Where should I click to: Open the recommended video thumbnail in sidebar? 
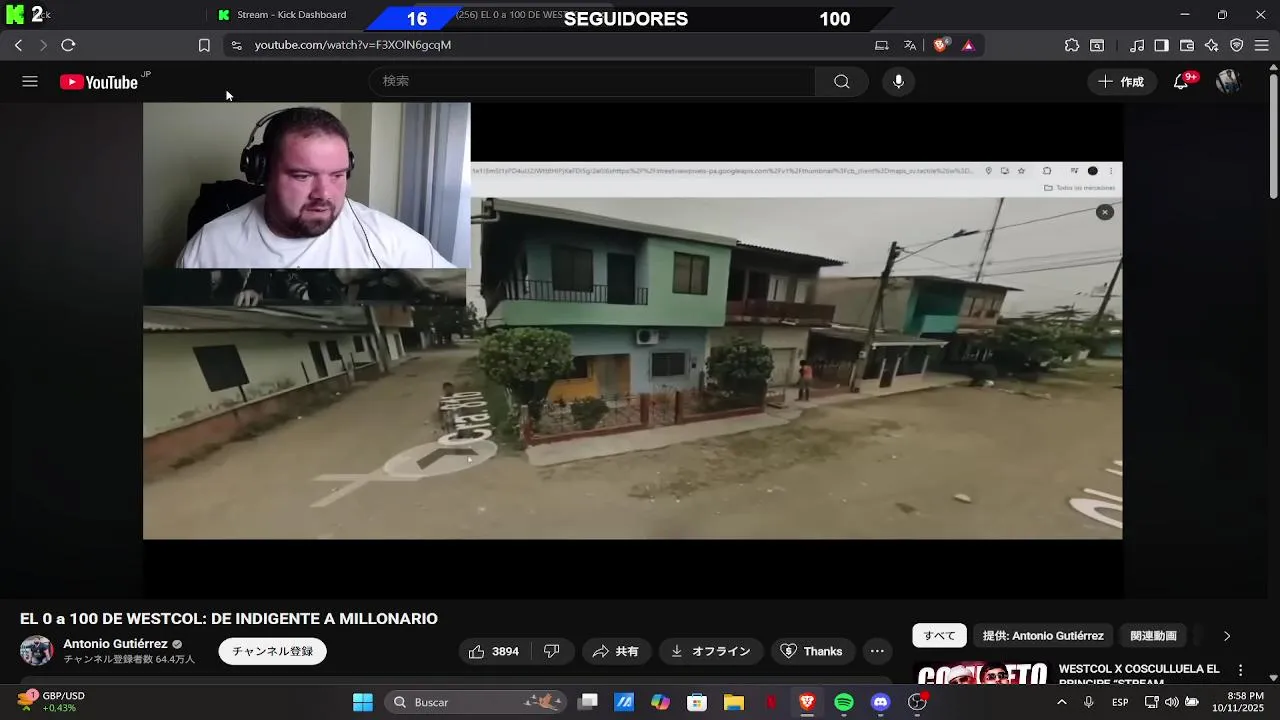coord(982,673)
